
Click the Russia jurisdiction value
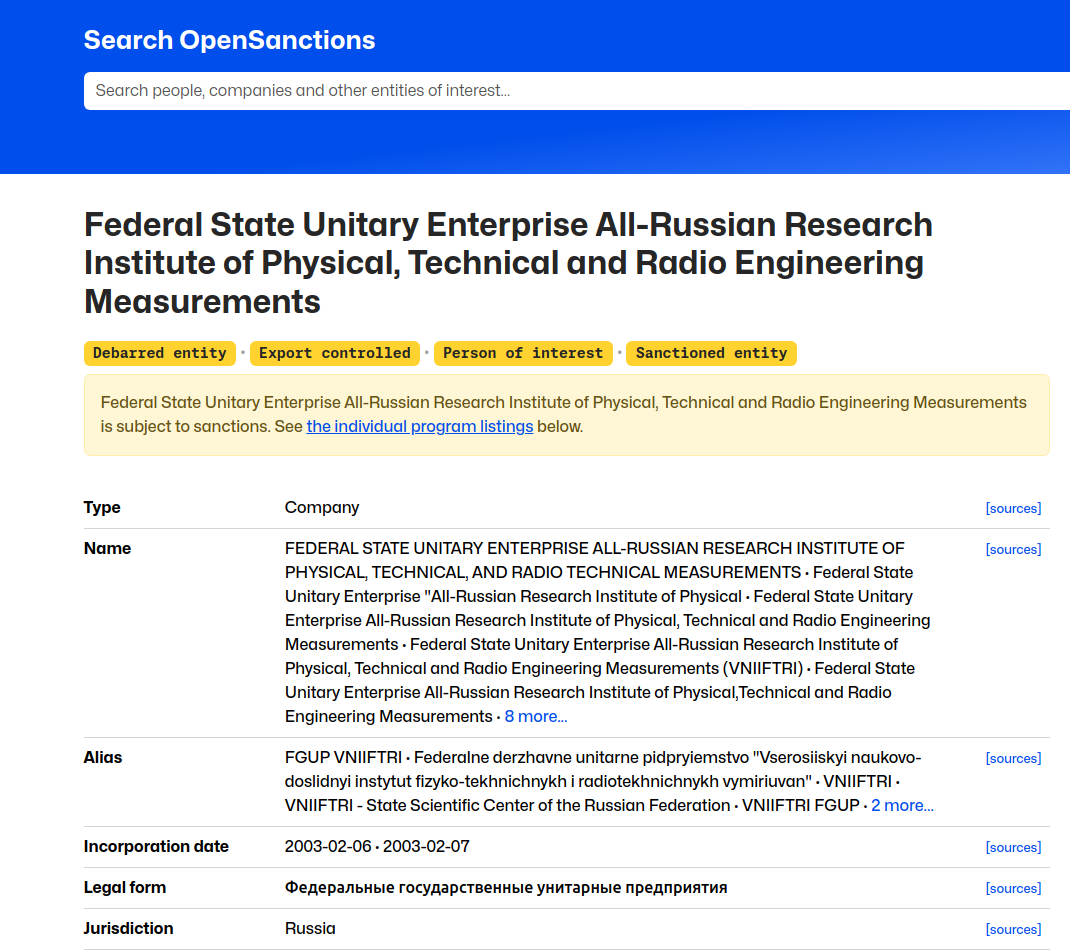click(x=310, y=928)
